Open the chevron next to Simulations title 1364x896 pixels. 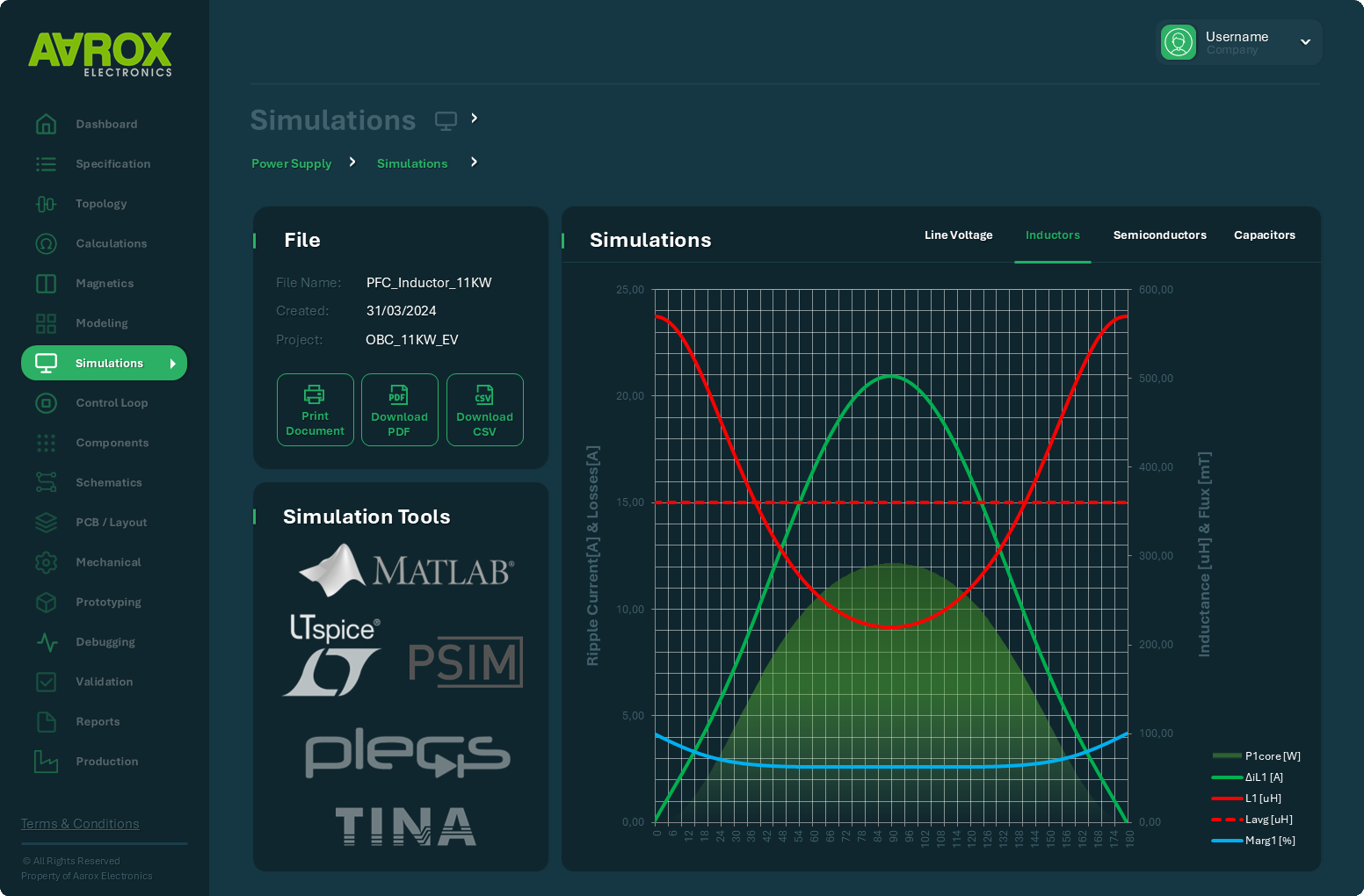pos(474,119)
